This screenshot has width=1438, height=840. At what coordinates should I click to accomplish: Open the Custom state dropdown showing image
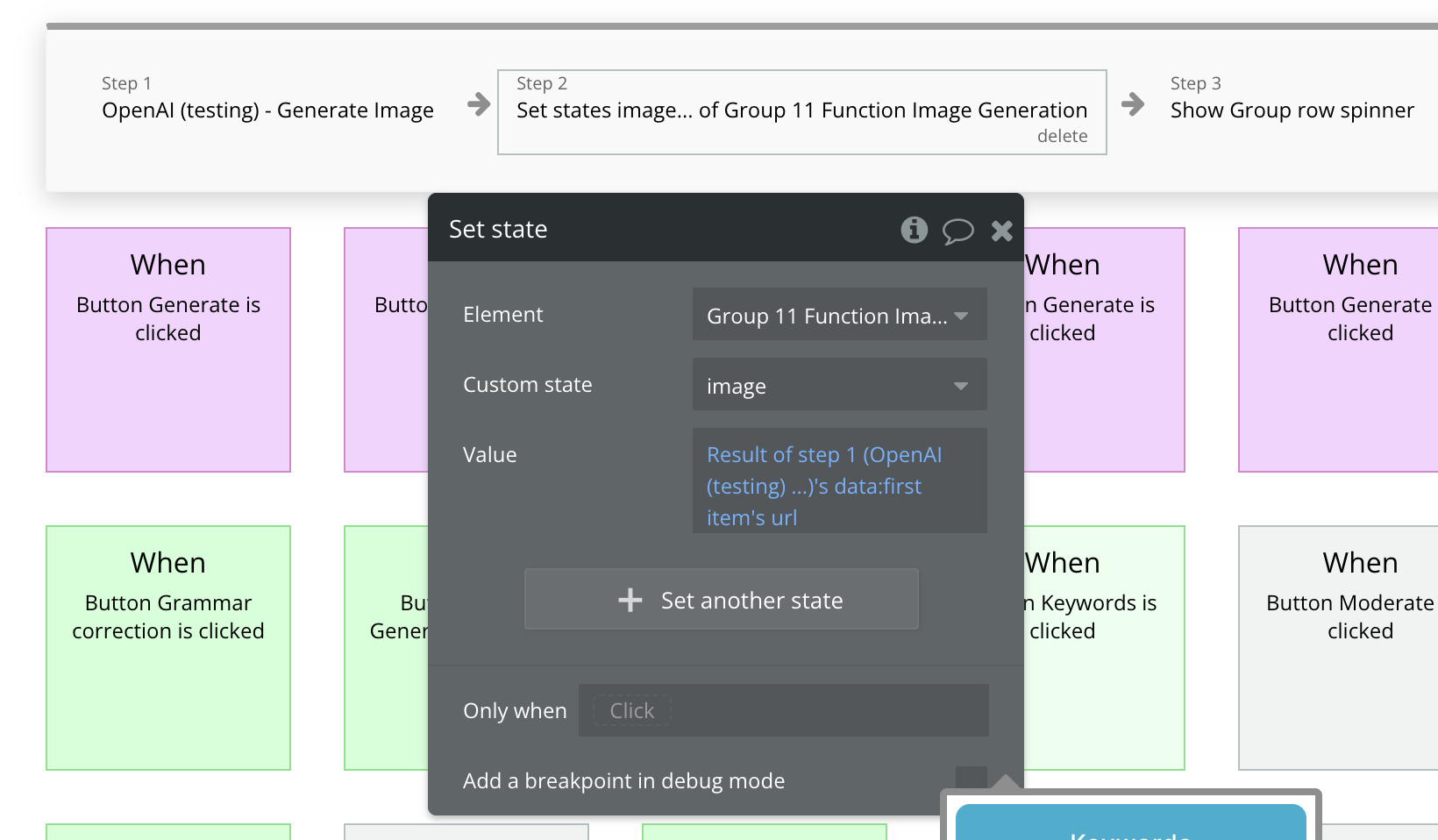click(x=839, y=385)
